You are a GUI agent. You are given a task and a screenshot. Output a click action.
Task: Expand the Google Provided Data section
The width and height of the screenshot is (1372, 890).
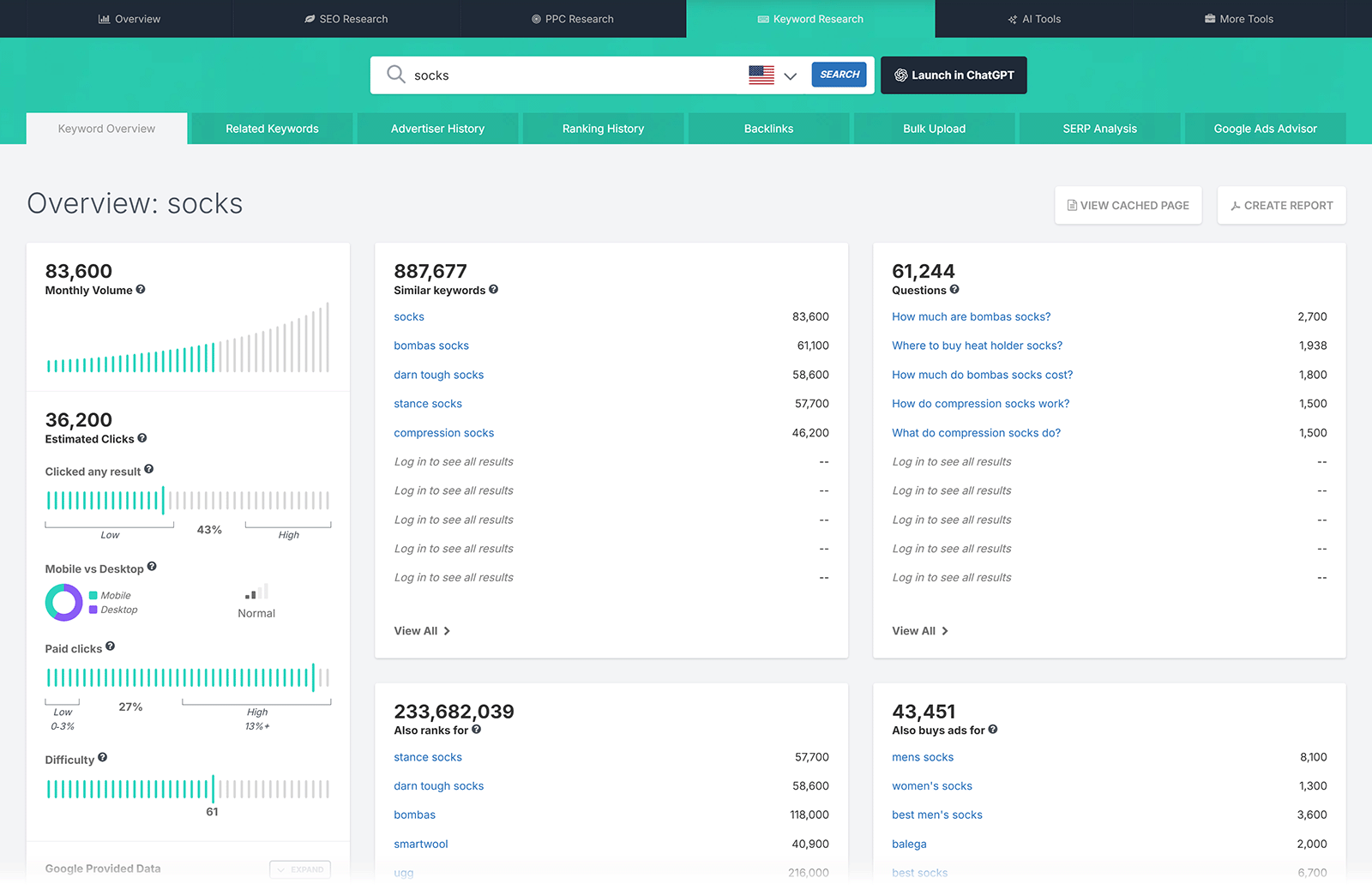coord(300,869)
